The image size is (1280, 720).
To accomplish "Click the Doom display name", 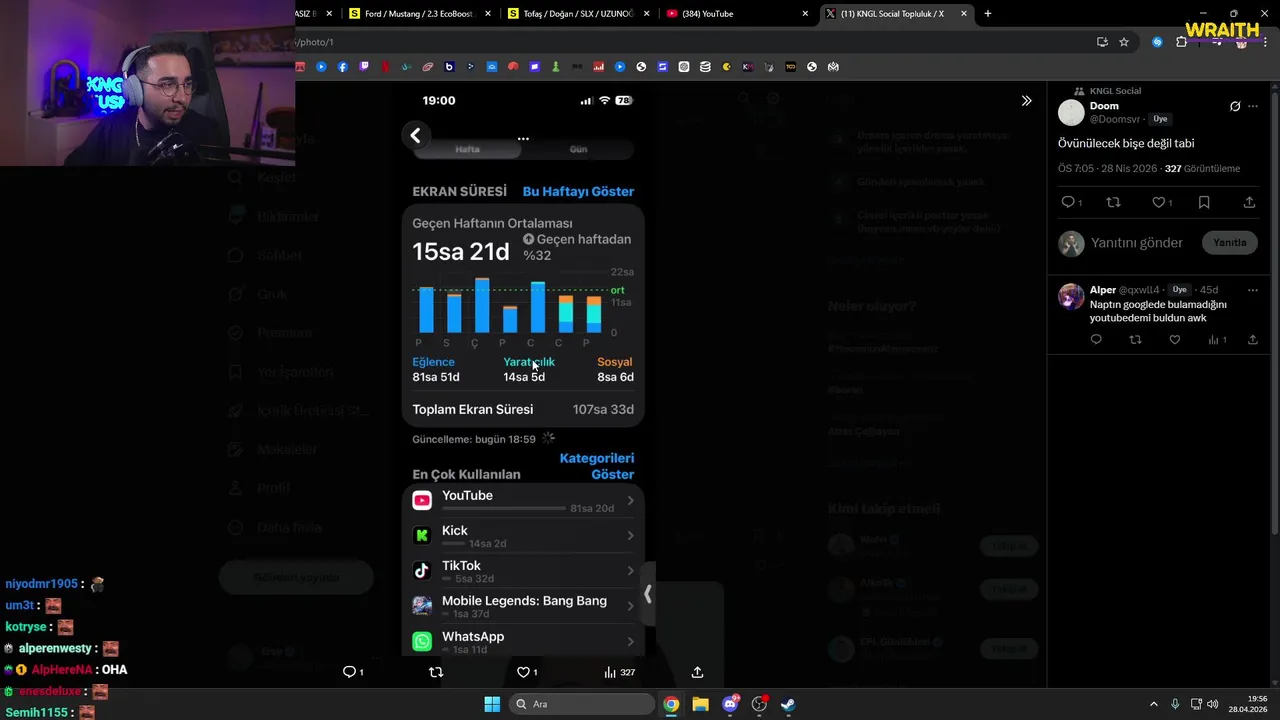I will pyautogui.click(x=1104, y=106).
